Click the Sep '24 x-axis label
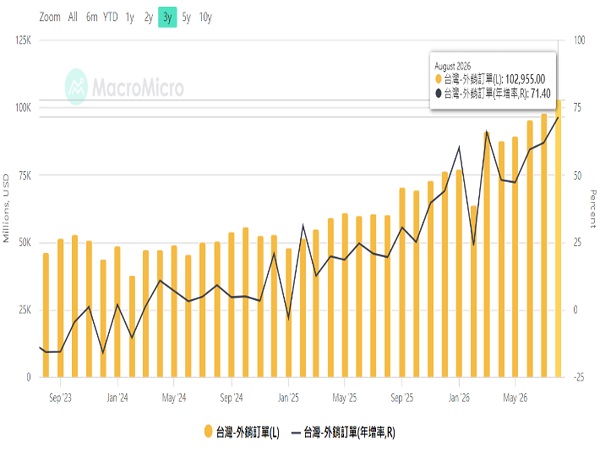The height and width of the screenshot is (450, 600). (x=231, y=398)
